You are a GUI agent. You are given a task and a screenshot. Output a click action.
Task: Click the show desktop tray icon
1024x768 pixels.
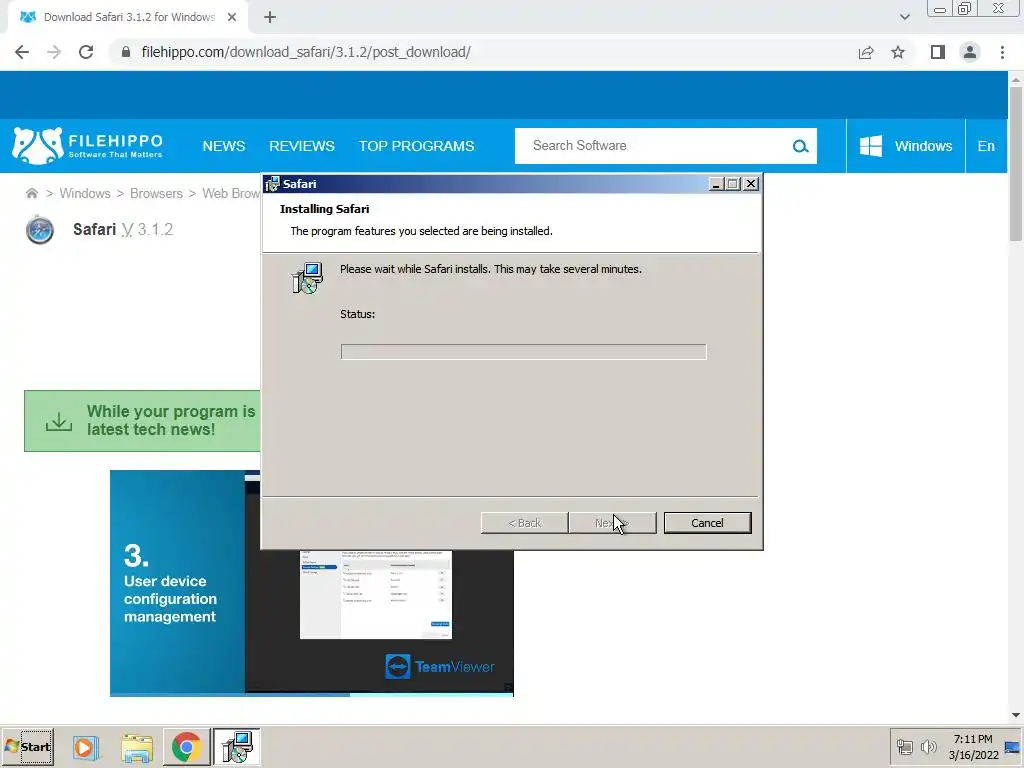(1013, 747)
